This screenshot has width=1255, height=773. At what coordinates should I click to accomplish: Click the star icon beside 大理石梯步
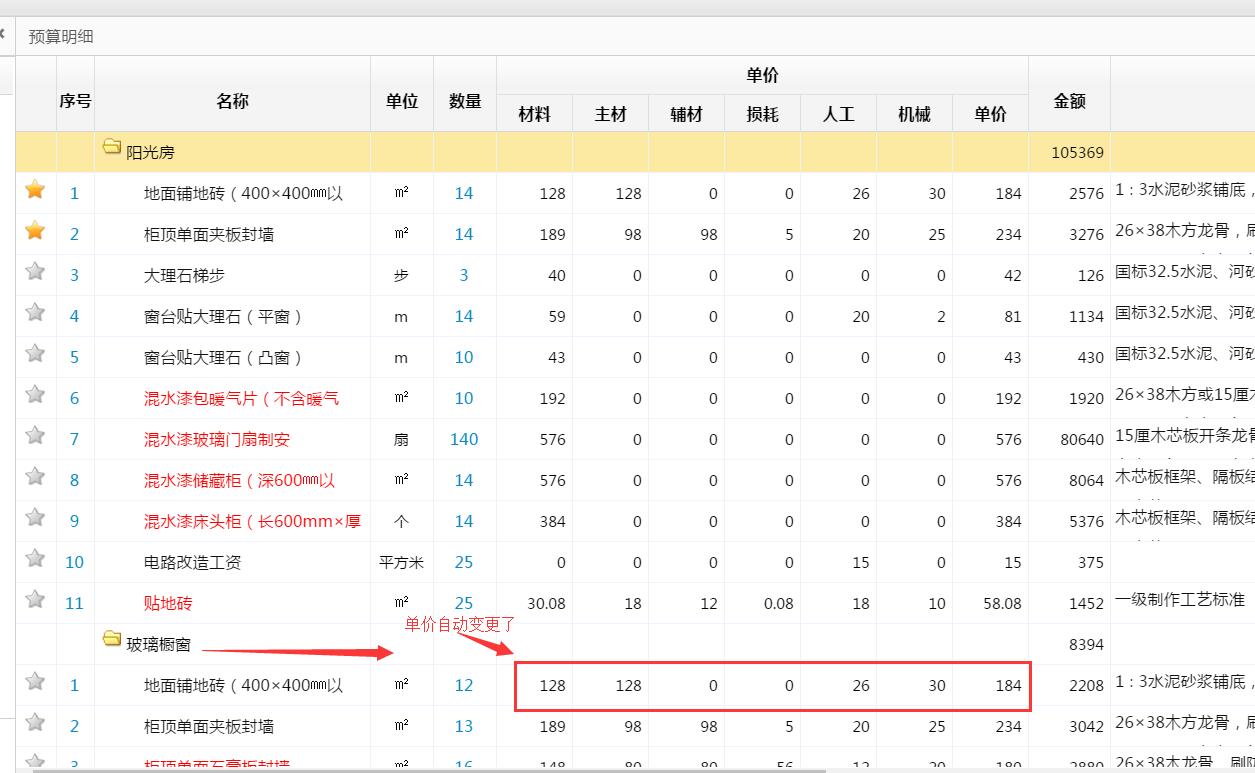coord(35,275)
